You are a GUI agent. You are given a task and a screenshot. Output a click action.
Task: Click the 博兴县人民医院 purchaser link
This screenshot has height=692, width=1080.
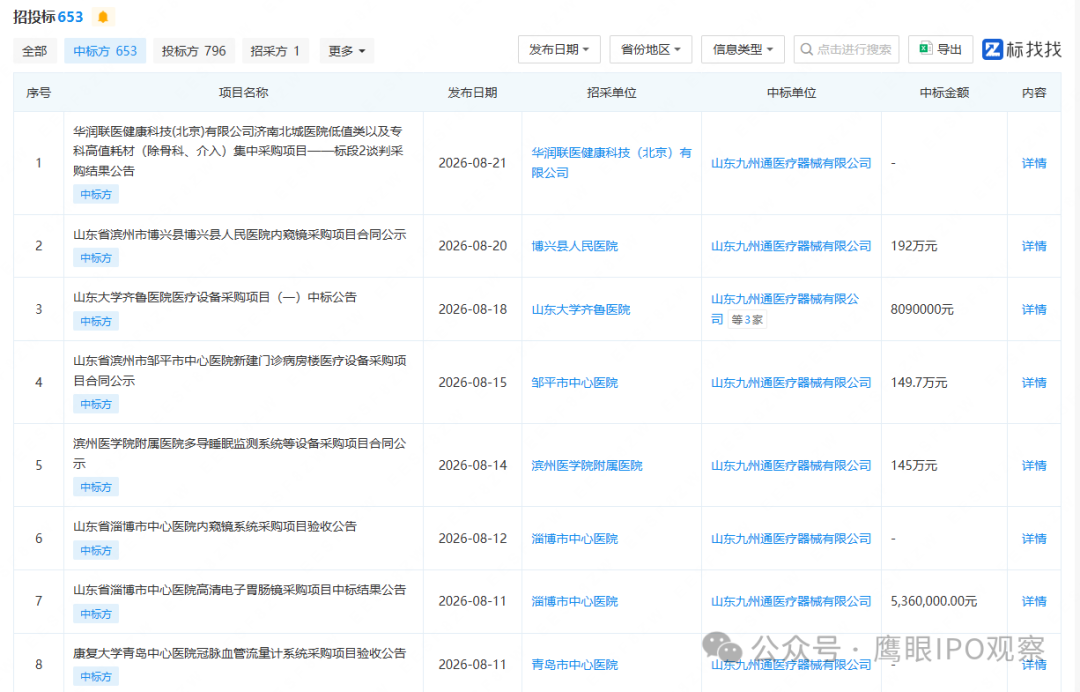(x=574, y=246)
